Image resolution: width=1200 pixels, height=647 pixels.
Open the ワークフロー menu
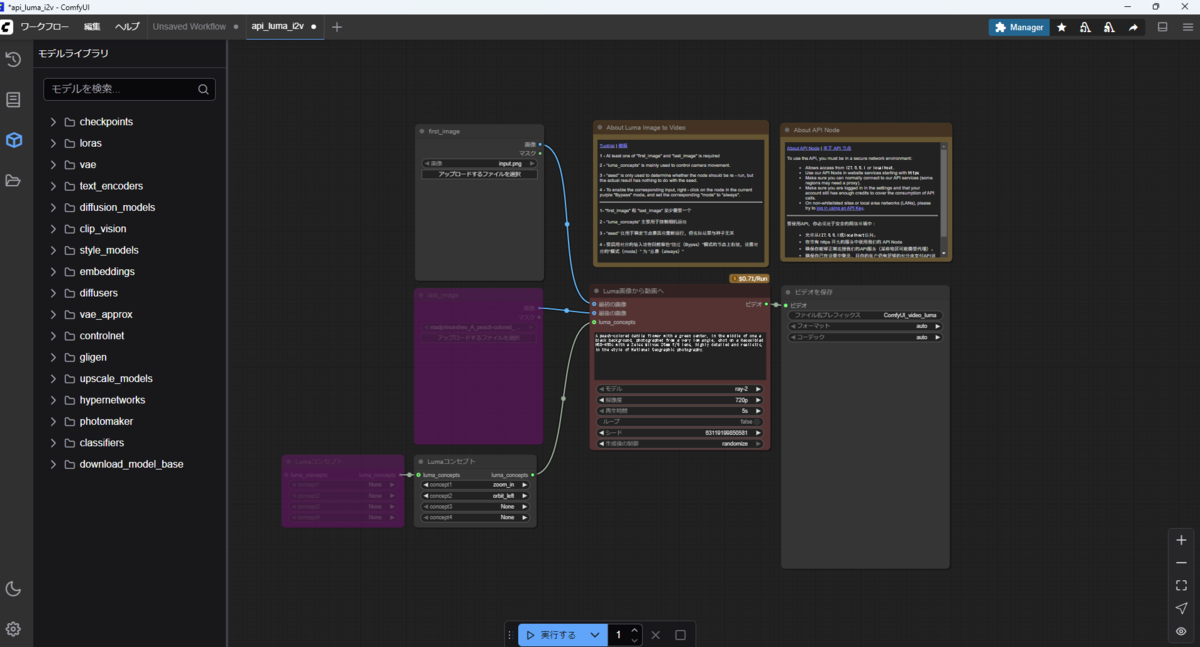[47, 27]
